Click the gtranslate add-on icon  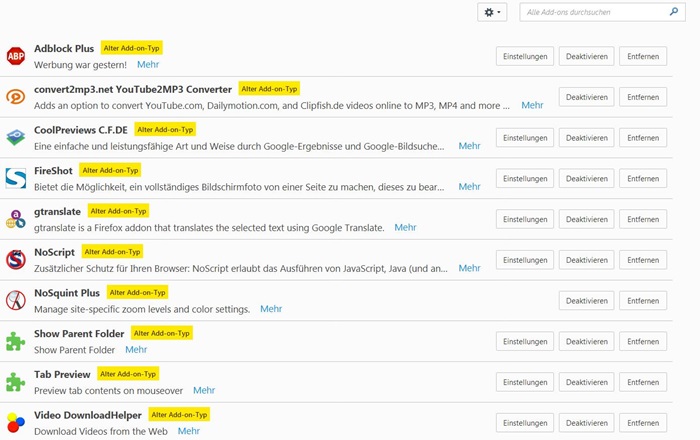[15, 219]
